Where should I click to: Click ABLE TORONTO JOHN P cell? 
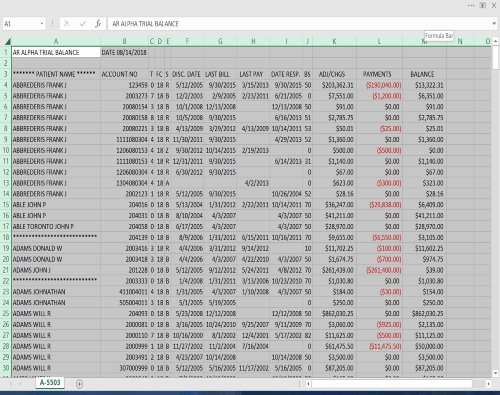[56, 226]
